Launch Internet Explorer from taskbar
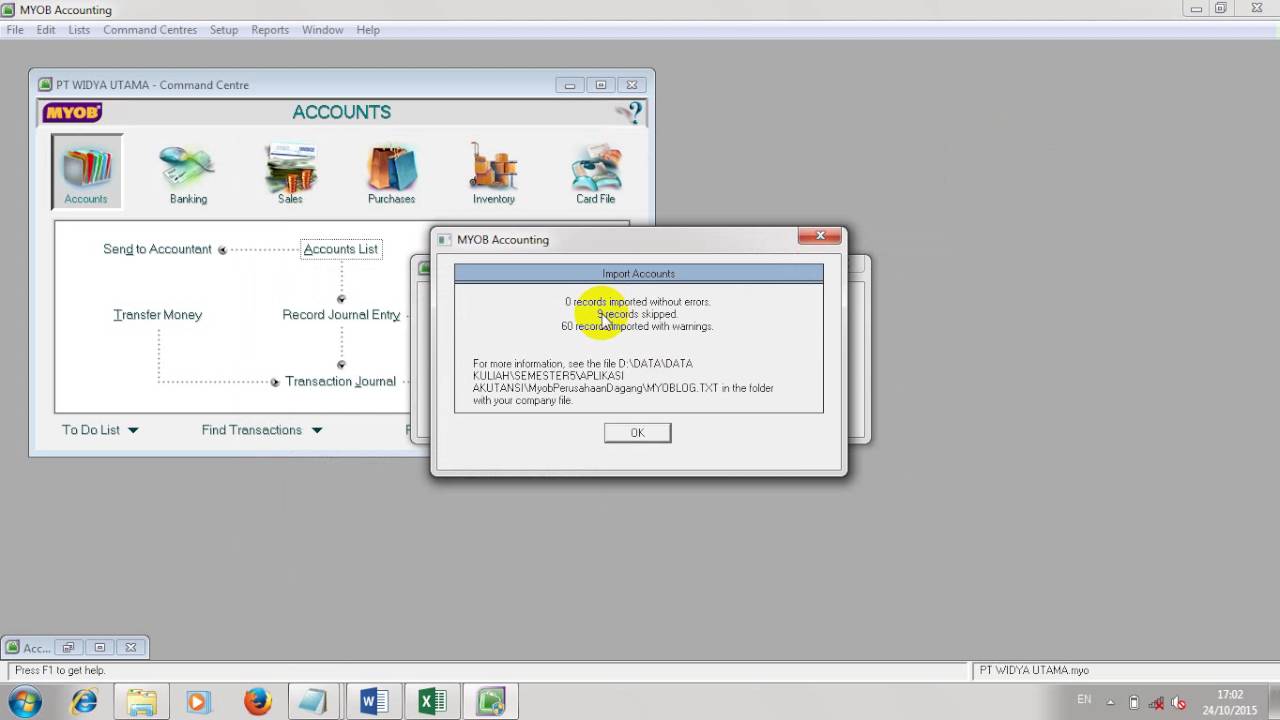This screenshot has height=720, width=1280. tap(84, 701)
